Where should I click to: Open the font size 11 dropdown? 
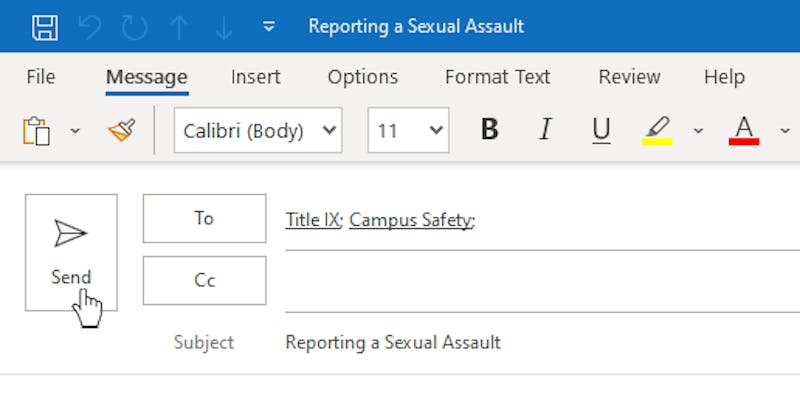[x=408, y=130]
